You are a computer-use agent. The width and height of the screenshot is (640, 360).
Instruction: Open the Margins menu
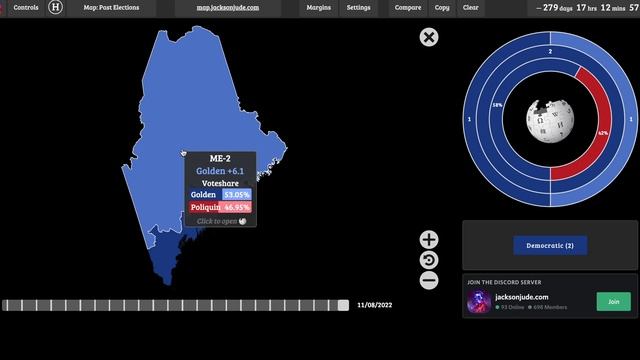(x=318, y=8)
